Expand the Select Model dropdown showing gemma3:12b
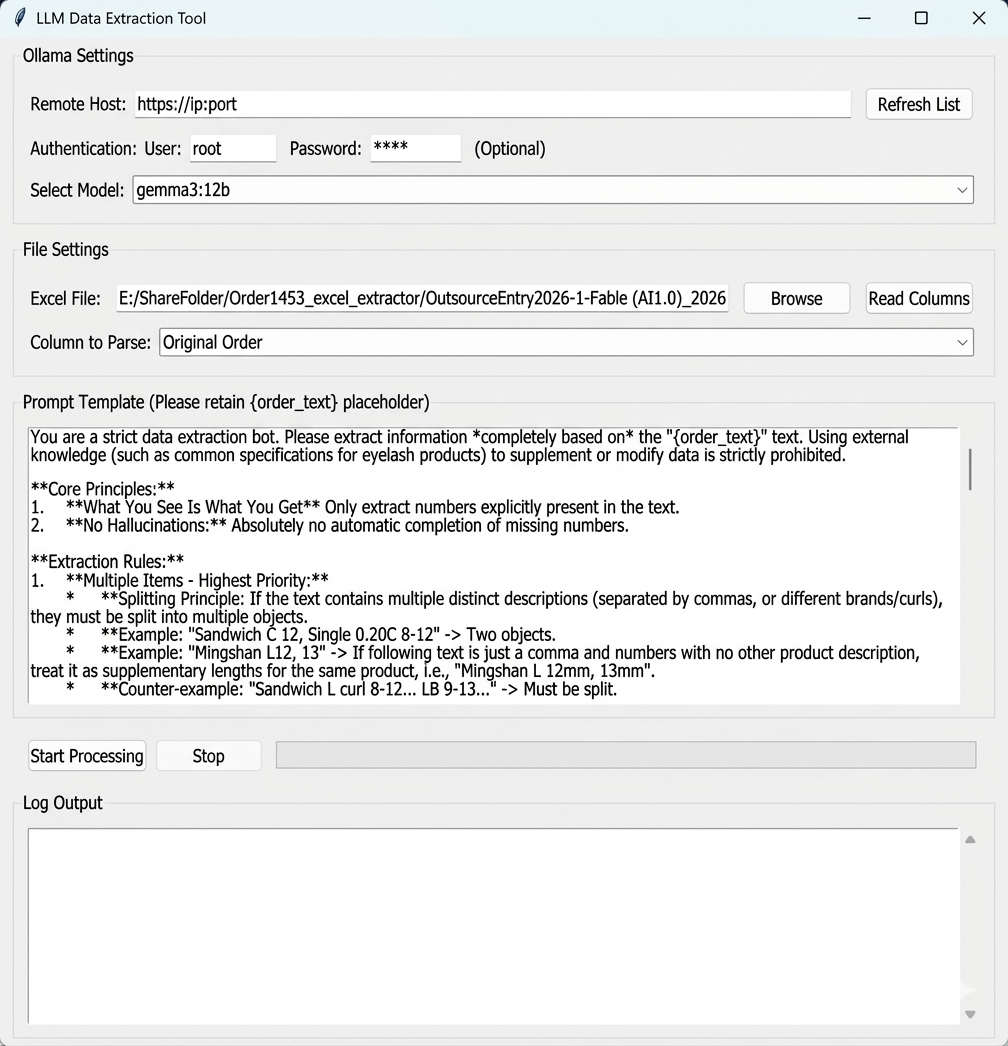Image resolution: width=1008 pixels, height=1046 pixels. click(961, 189)
